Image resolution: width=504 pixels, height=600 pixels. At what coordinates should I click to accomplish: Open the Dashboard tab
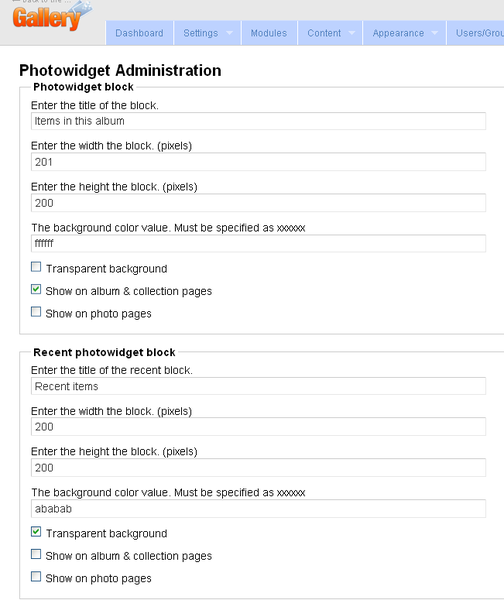[139, 33]
